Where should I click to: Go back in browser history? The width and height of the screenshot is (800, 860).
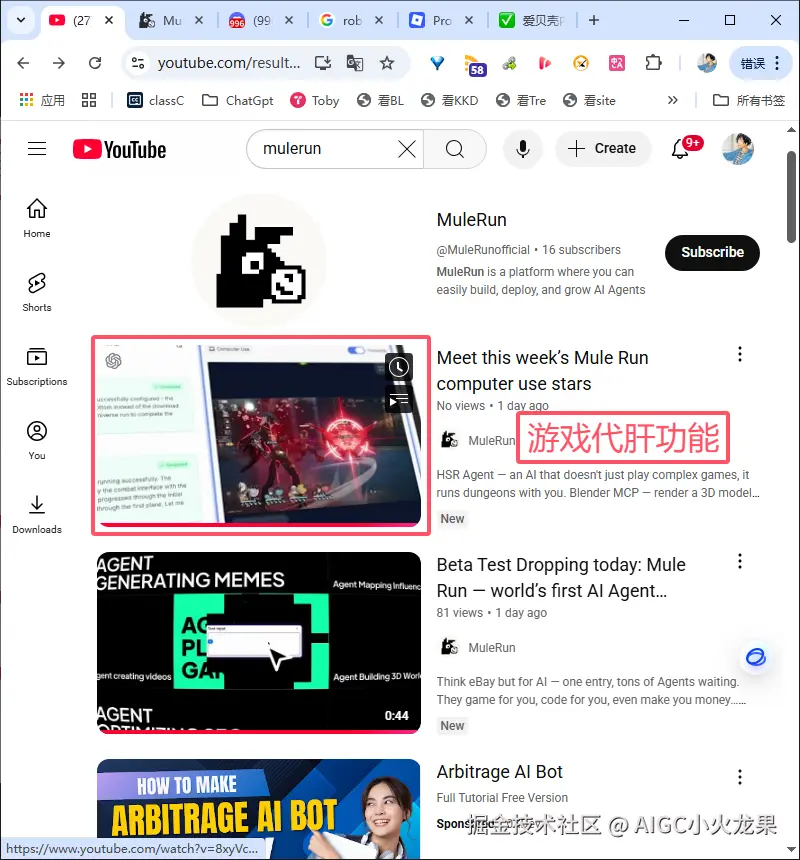[x=23, y=63]
